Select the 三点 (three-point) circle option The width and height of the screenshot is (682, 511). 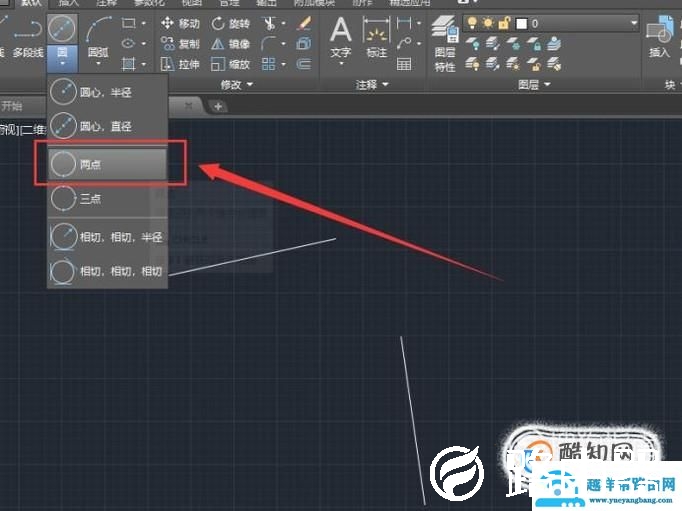pos(107,199)
